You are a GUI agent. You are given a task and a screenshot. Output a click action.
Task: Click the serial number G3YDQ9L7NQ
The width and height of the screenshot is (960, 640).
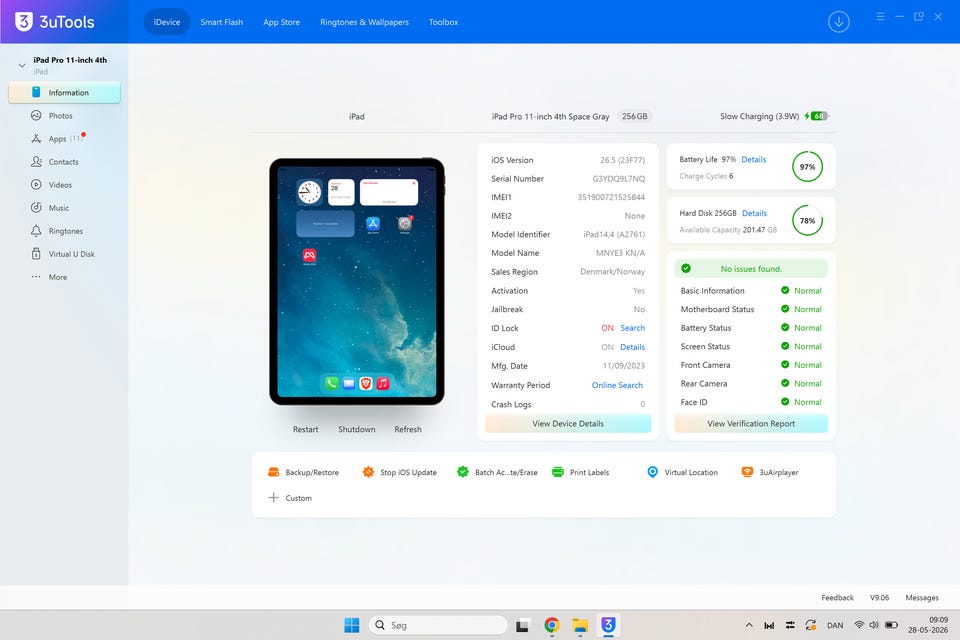click(618, 179)
